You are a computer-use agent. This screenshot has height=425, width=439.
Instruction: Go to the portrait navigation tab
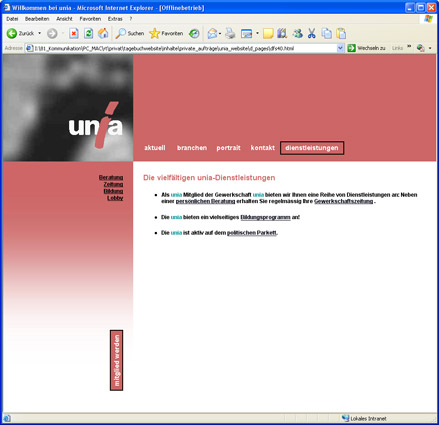(x=228, y=148)
